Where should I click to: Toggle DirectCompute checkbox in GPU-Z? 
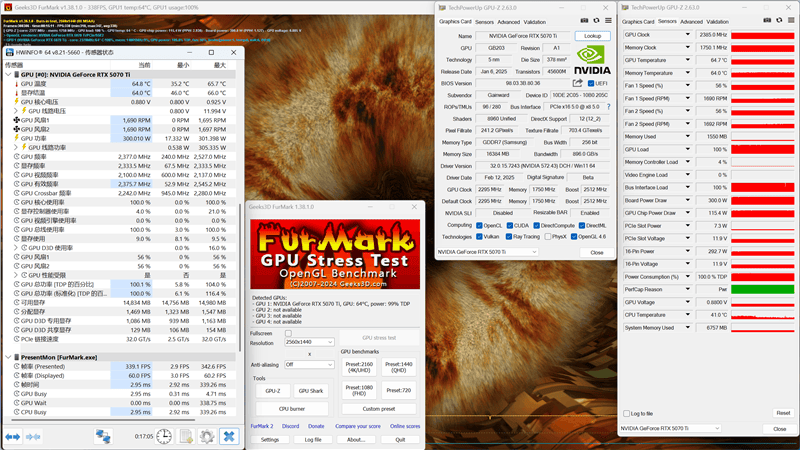tap(536, 225)
